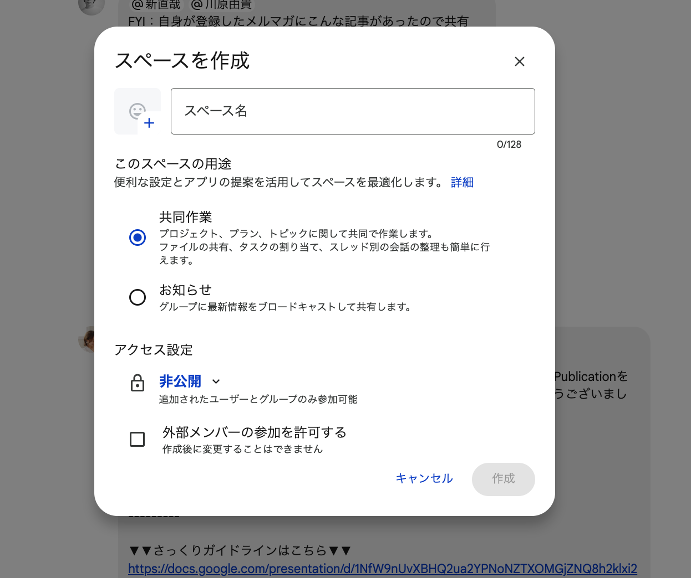Click the スペース名 input field
The width and height of the screenshot is (692, 578).
coord(353,111)
